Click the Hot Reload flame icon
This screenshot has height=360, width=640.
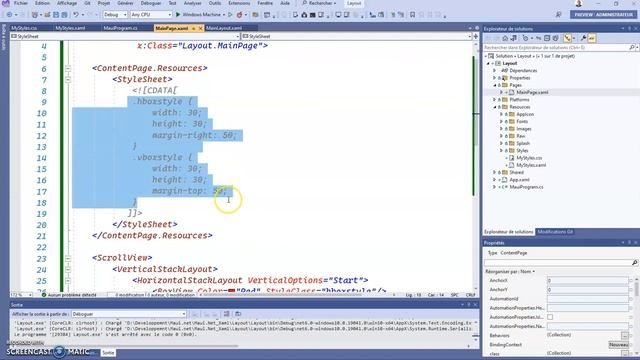[x=240, y=15]
